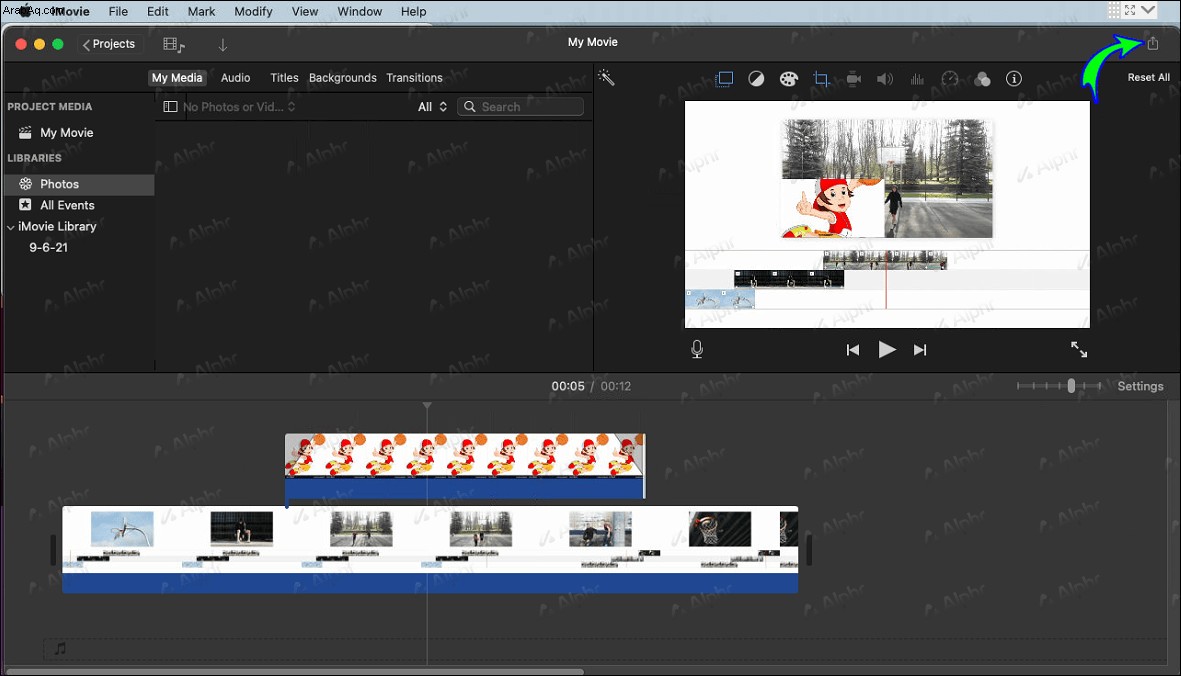1181x676 pixels.
Task: Select the main video clip in timeline
Action: pos(430,550)
